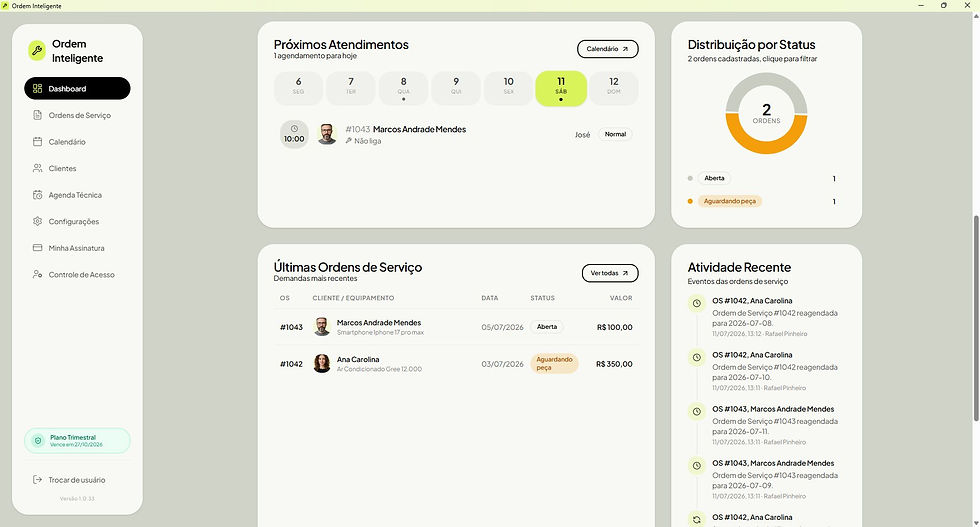This screenshot has width=980, height=527.
Task: Click the Calendário button arrow icon
Action: pyautogui.click(x=625, y=49)
